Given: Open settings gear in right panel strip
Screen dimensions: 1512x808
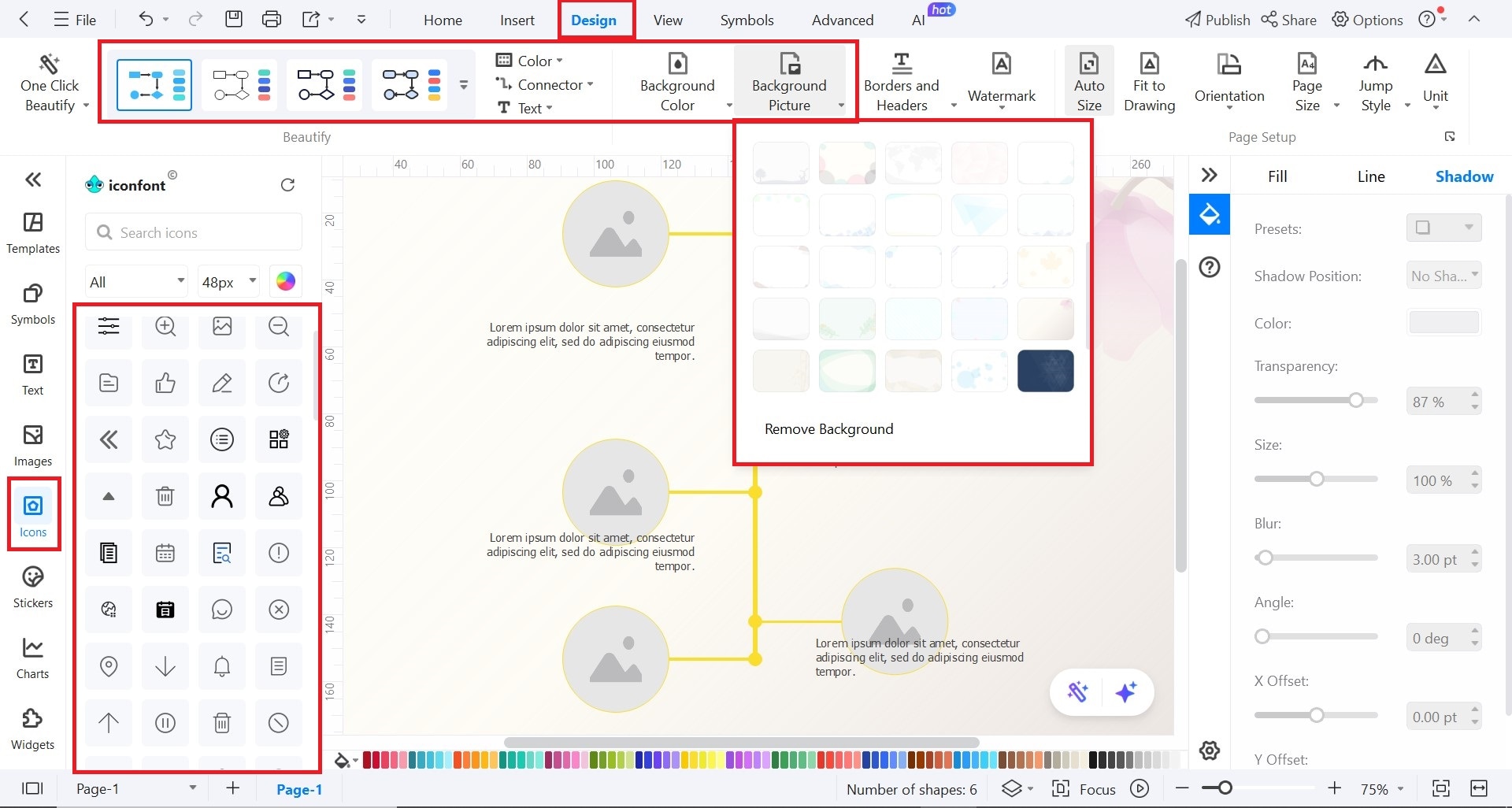Looking at the screenshot, I should pos(1210,751).
